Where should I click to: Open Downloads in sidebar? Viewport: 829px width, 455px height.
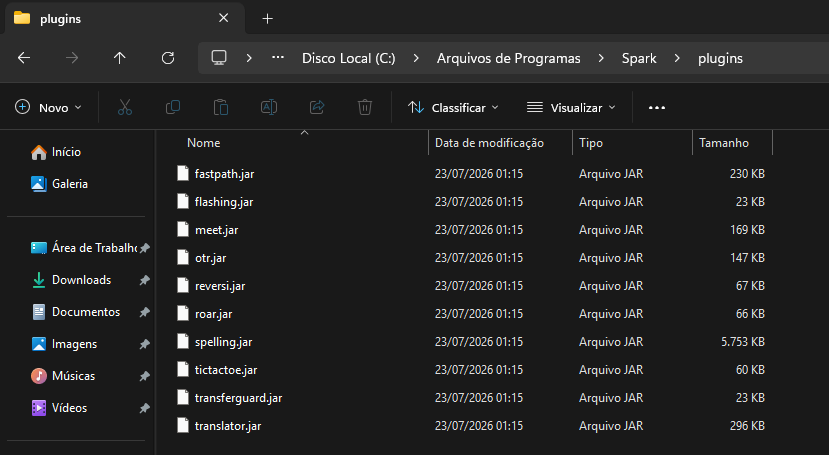tap(71, 280)
